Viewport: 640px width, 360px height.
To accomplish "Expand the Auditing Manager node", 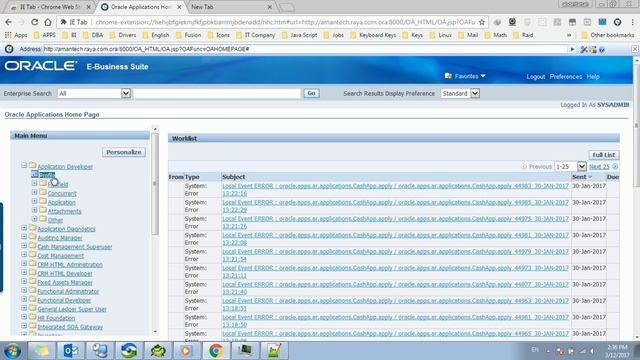I will [x=24, y=237].
